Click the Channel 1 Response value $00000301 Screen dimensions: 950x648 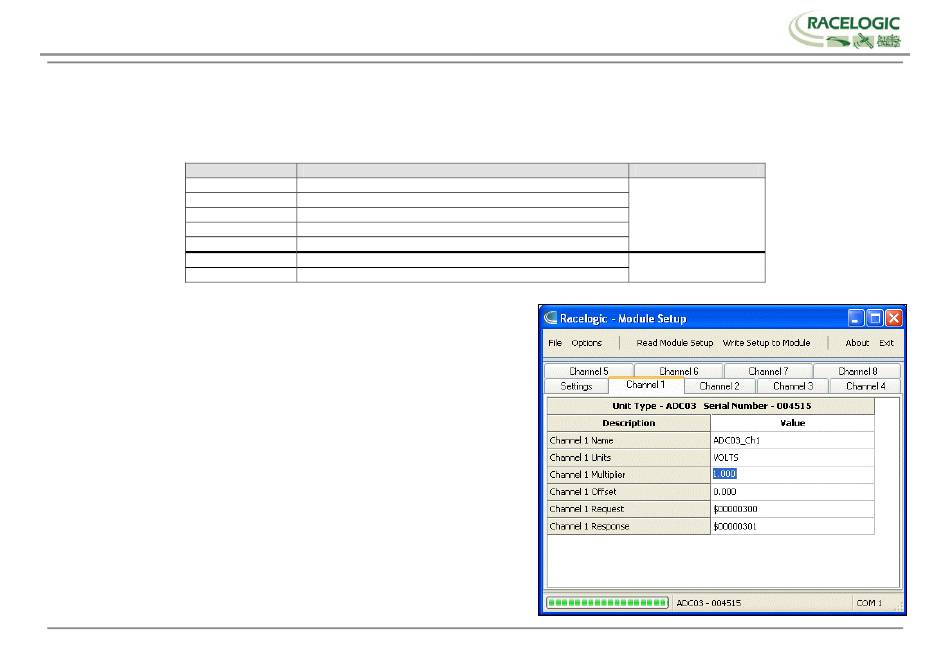pyautogui.click(x=792, y=526)
